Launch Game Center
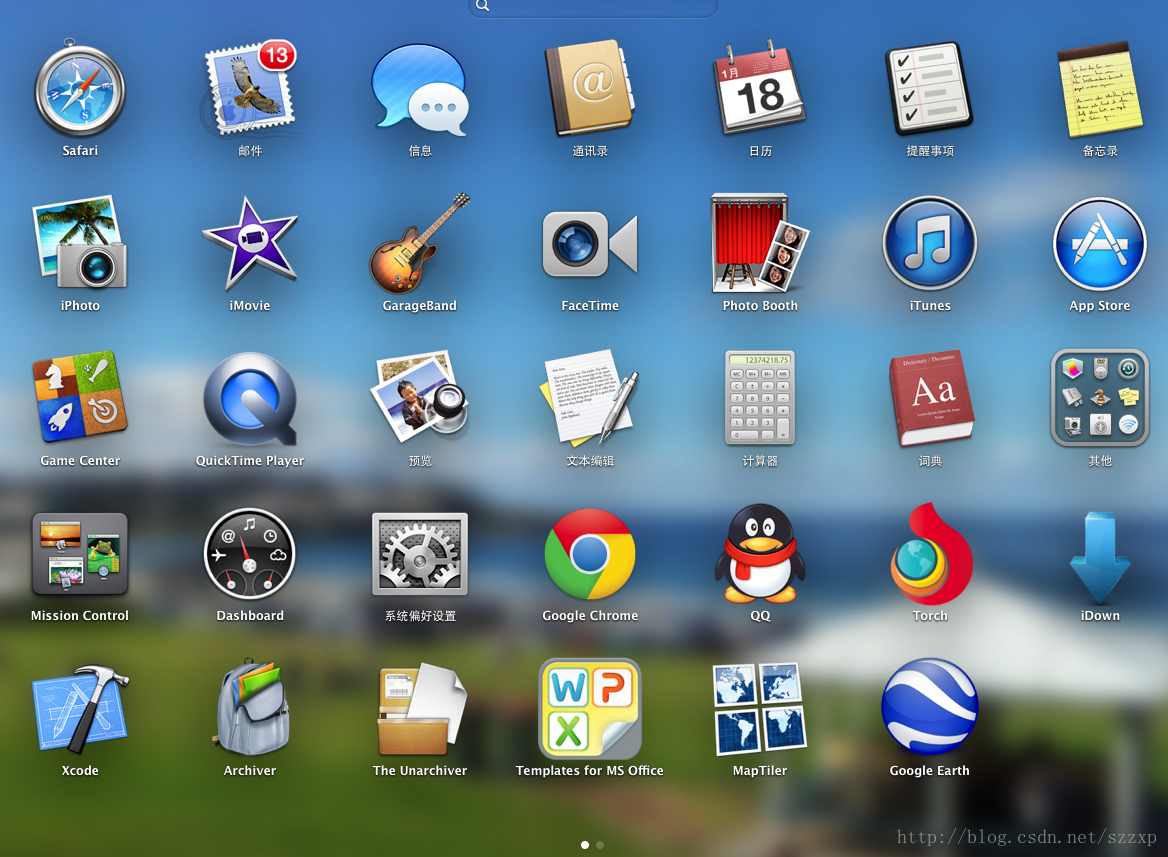 pos(80,398)
